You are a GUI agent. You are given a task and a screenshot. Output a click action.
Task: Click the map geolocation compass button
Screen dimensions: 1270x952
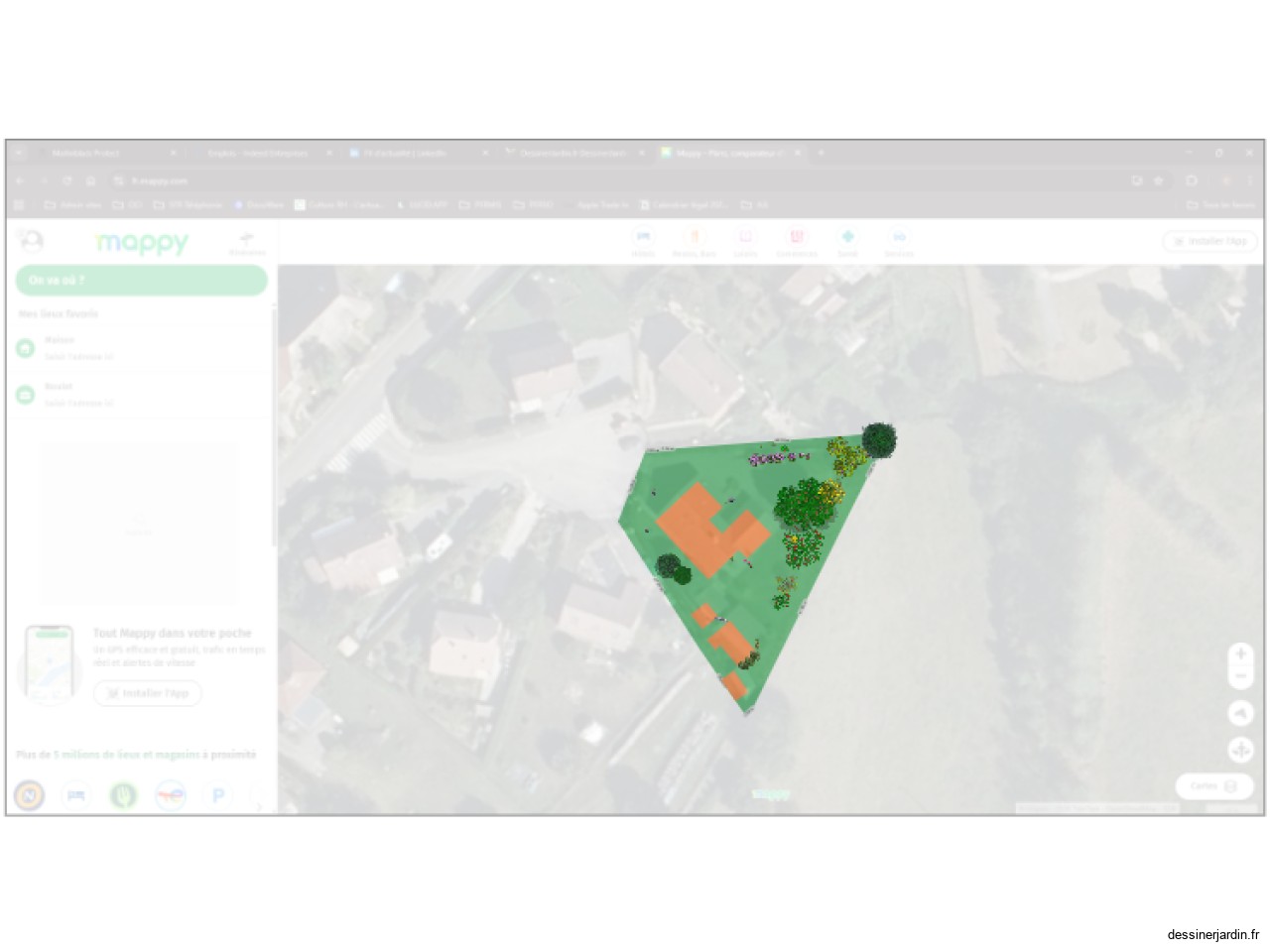(1240, 713)
